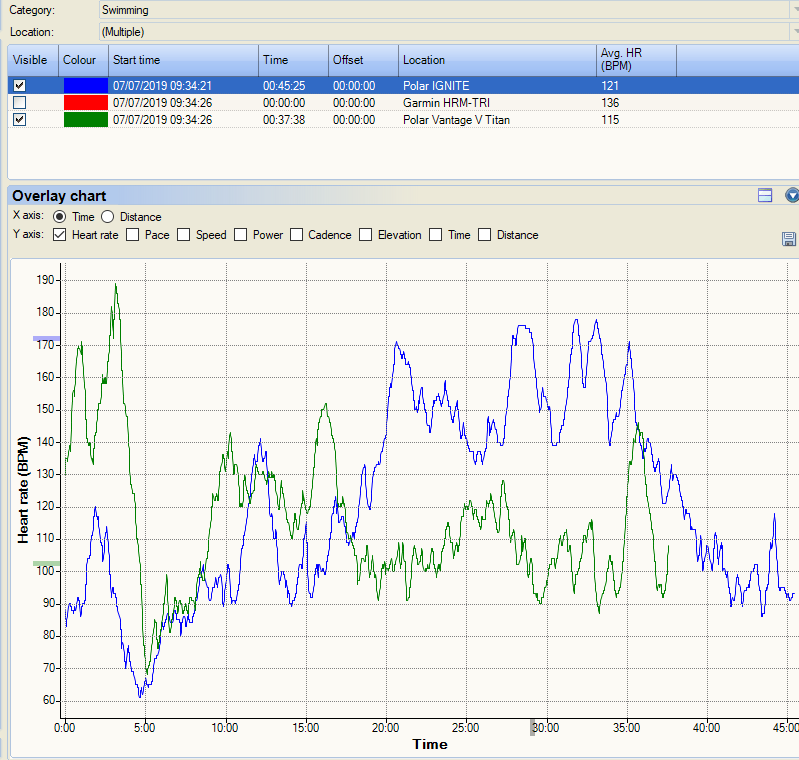
Task: Click the blue colour swatch for Polar IGNITE
Action: pyautogui.click(x=84, y=86)
